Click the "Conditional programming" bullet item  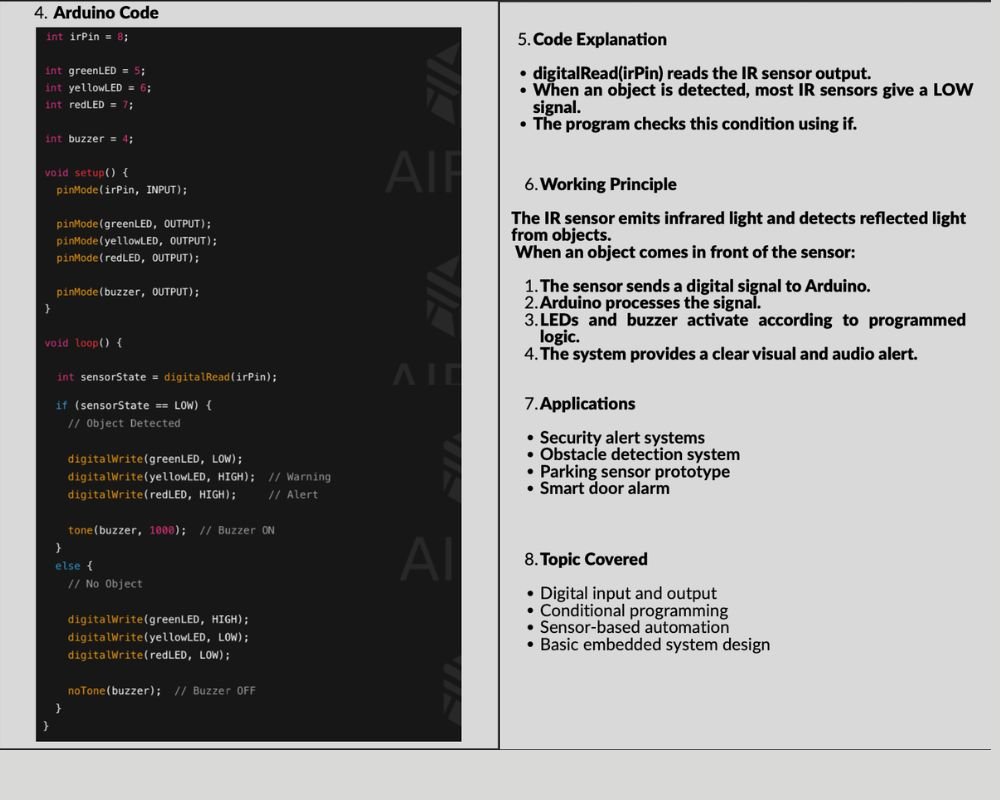pyautogui.click(x=633, y=611)
